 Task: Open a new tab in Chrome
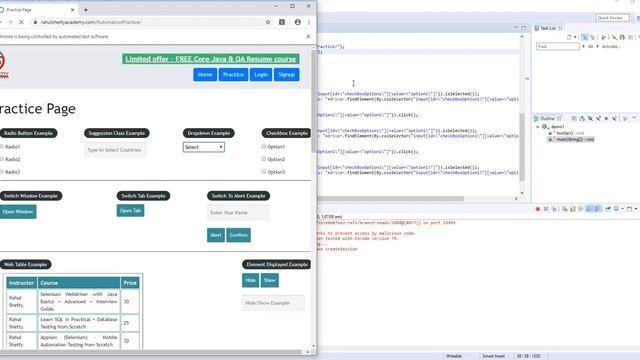tap(86, 9)
